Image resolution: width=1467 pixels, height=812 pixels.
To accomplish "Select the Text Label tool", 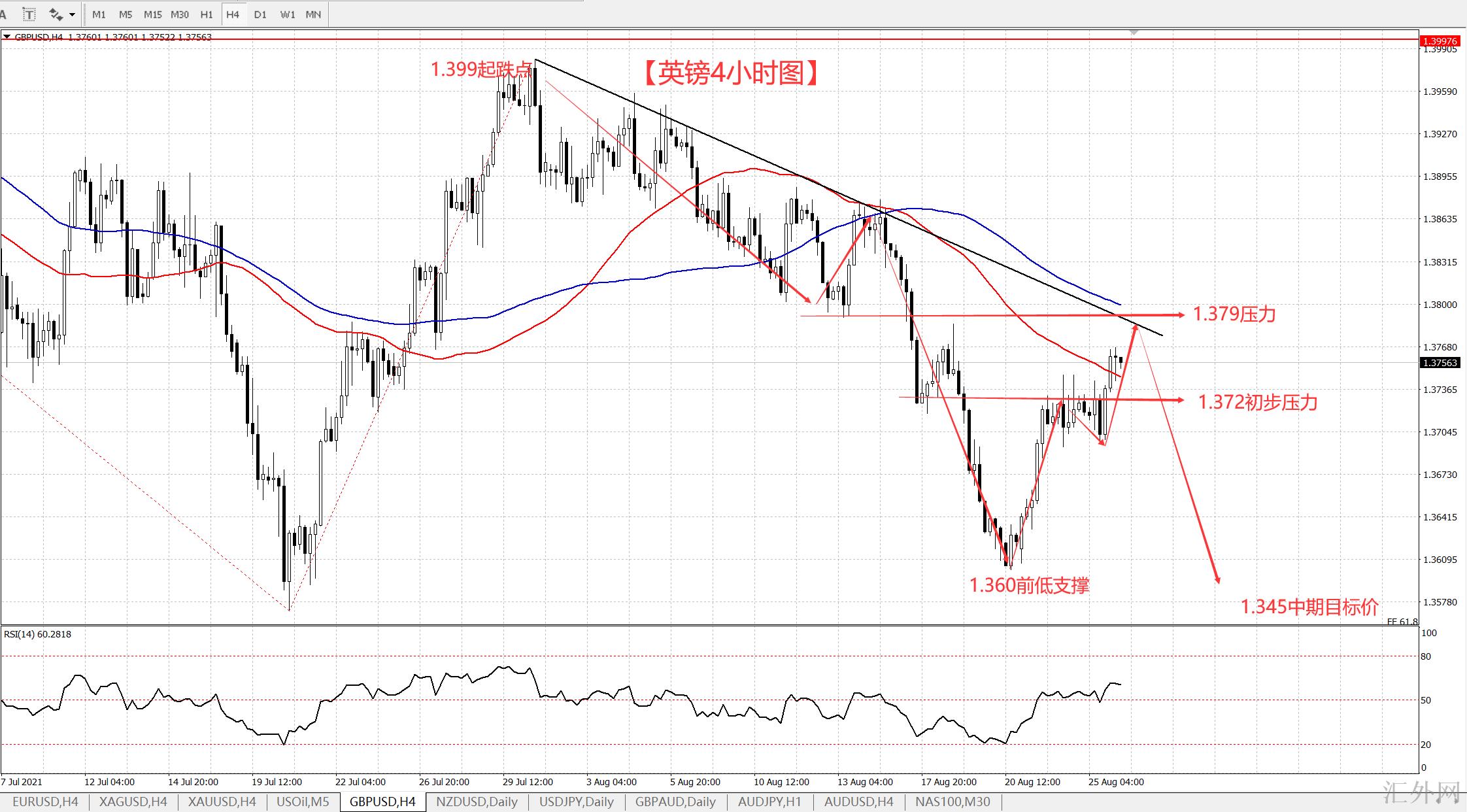I will pos(29,14).
